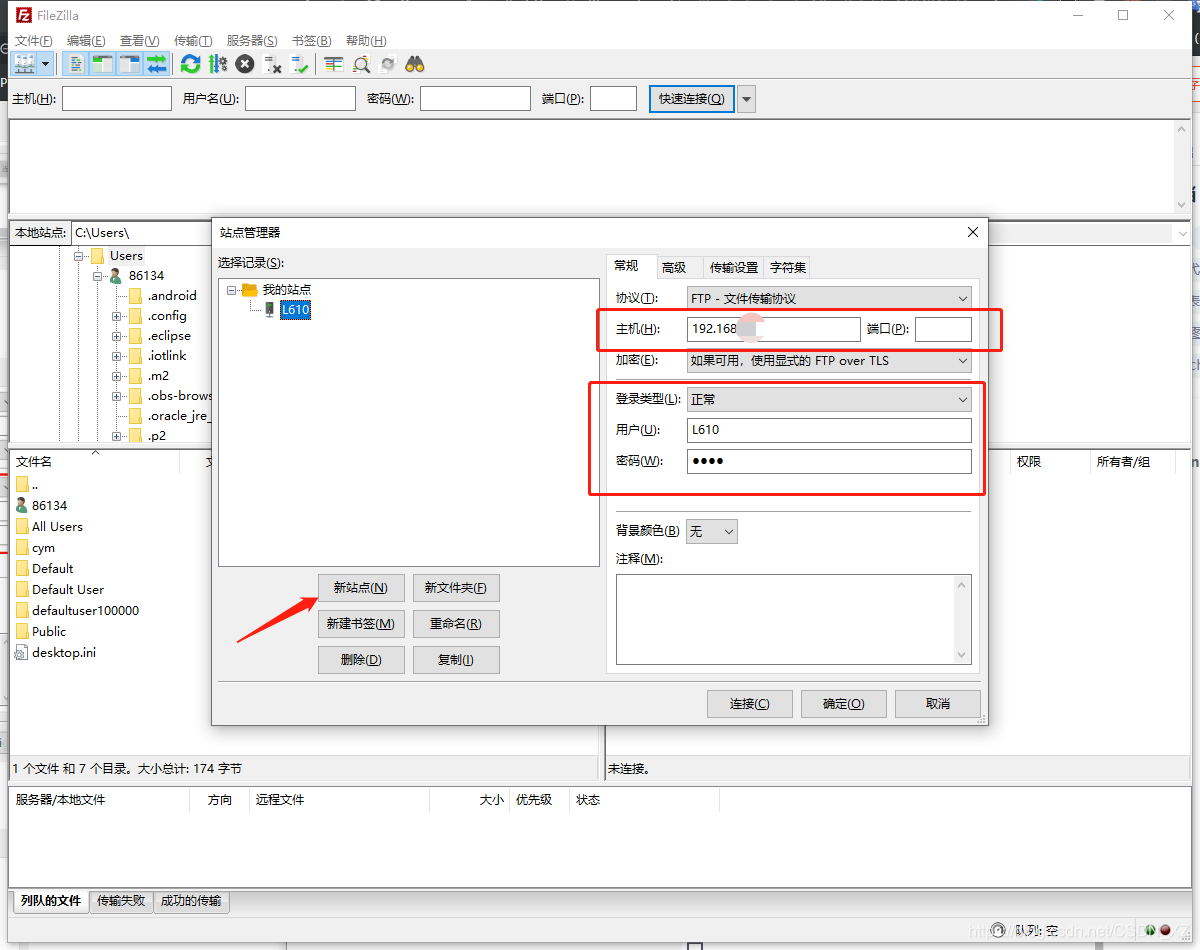Screen dimensions: 1200x950
Task: Switch to the 传输失败 queue tab
Action: (x=121, y=901)
